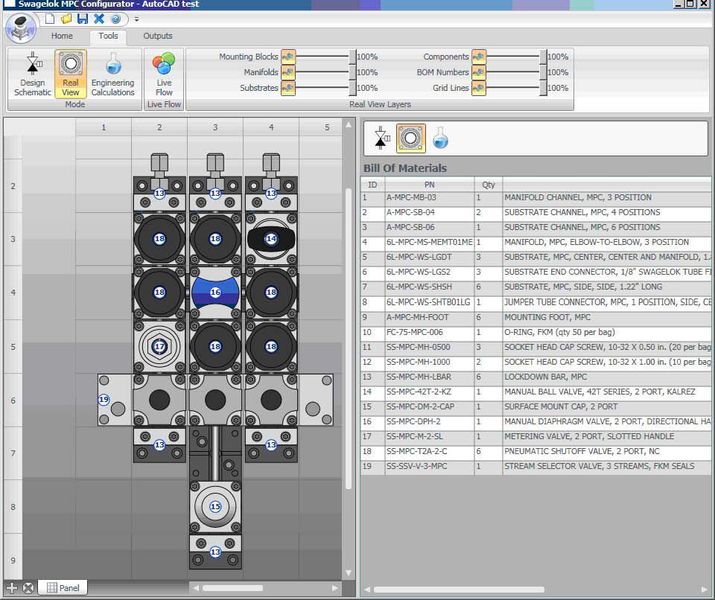The width and height of the screenshot is (715, 600).
Task: Switch to the Outputs ribbon tab
Action: 158,36
